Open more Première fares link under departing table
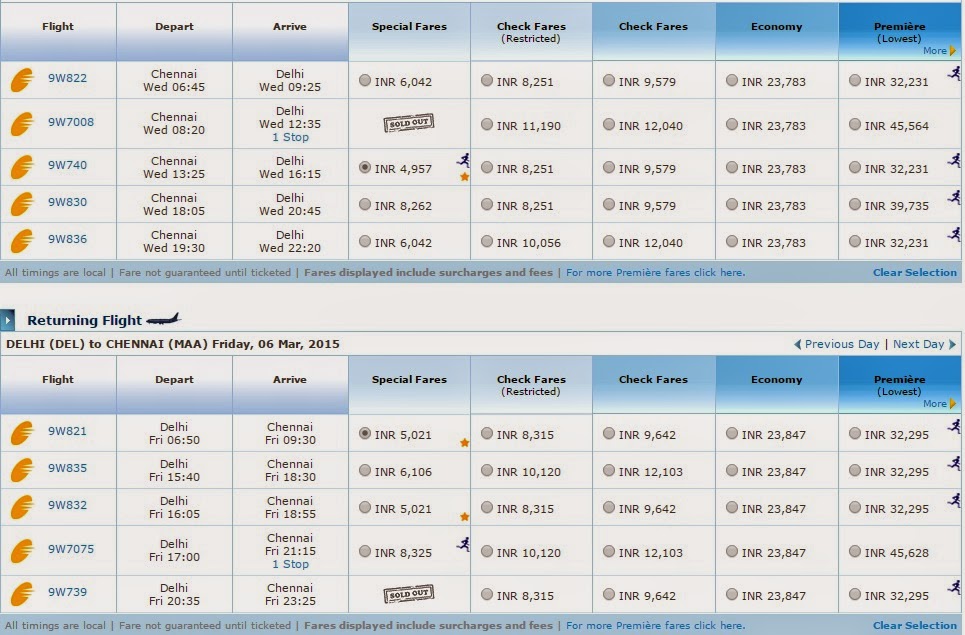This screenshot has width=965, height=635. 655,272
